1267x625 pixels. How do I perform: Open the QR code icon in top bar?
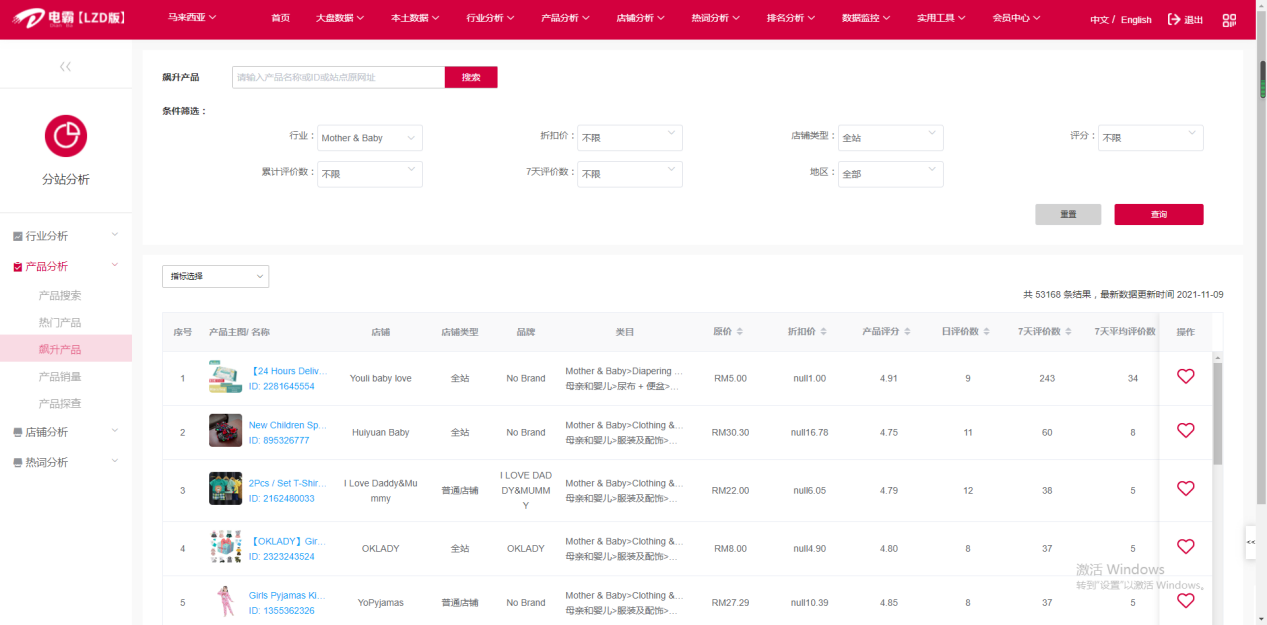[x=1229, y=19]
